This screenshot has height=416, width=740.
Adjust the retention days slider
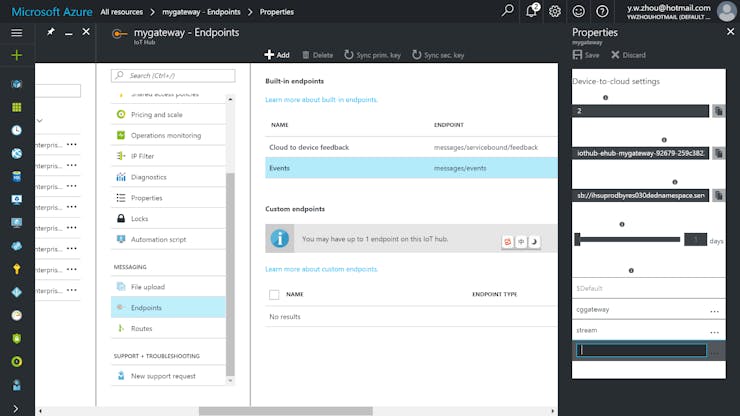[x=578, y=239]
